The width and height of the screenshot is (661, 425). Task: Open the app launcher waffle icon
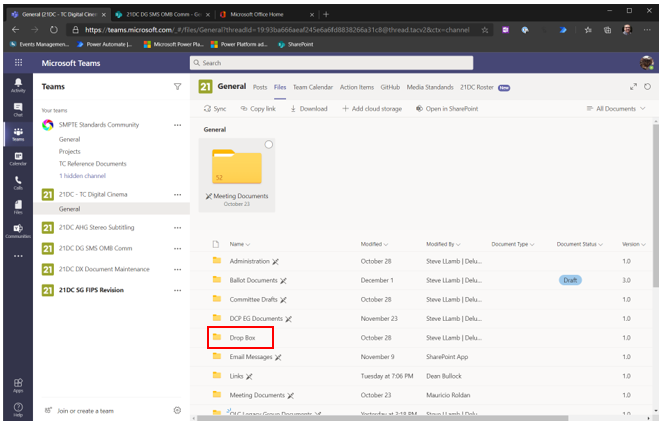(18, 62)
